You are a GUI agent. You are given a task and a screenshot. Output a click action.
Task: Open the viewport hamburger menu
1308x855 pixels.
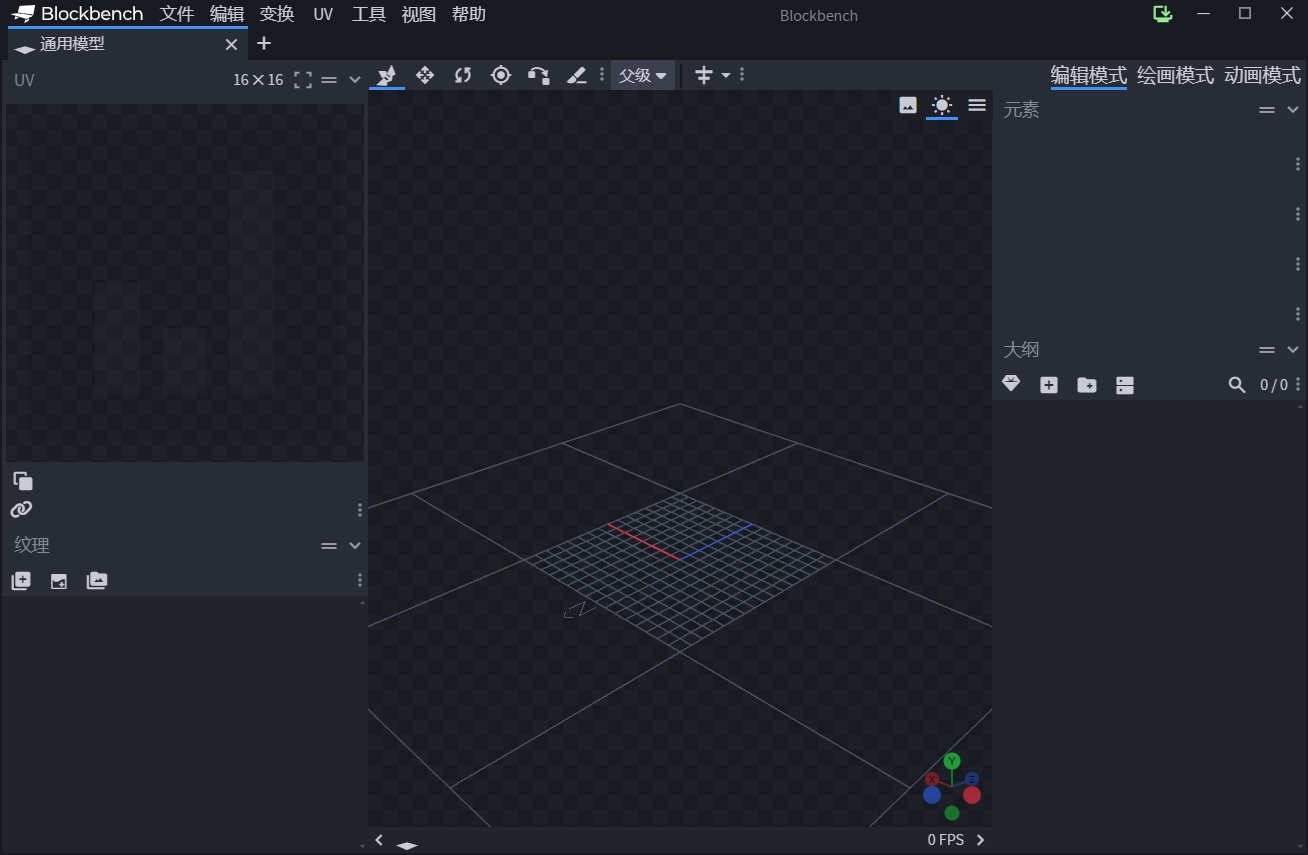(x=977, y=105)
